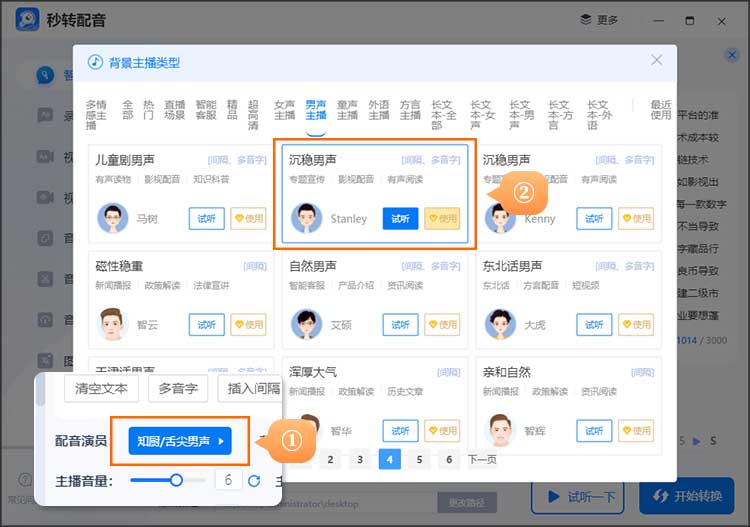Use the 马树 voice
The image size is (750, 527).
248,219
